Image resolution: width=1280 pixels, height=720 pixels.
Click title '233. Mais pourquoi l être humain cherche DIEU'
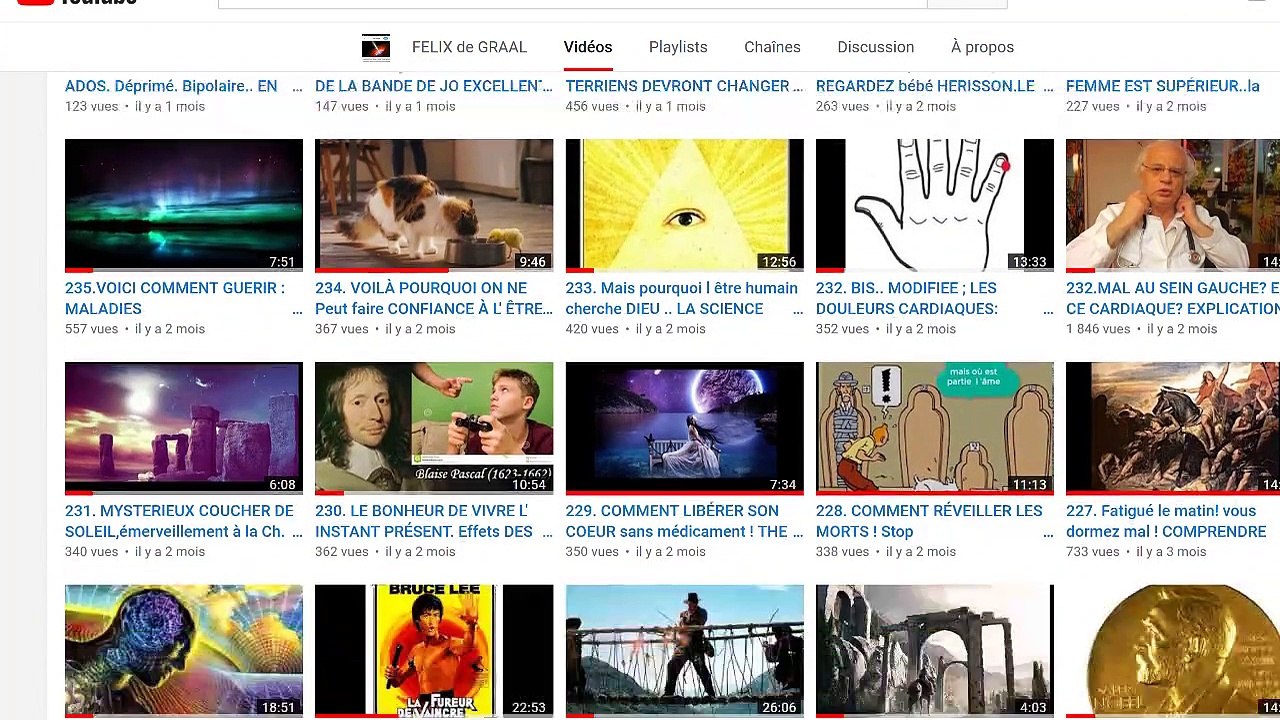tap(682, 298)
